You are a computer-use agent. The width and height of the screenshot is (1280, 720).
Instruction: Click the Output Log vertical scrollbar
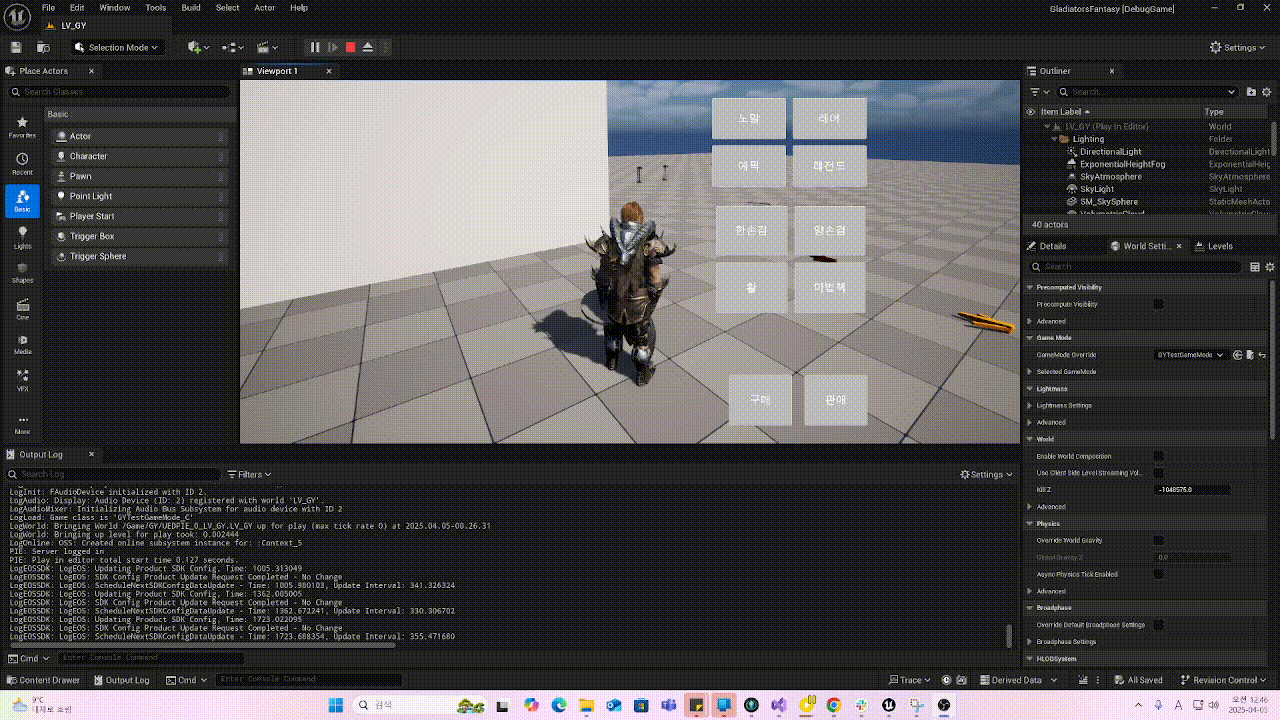tap(1008, 635)
